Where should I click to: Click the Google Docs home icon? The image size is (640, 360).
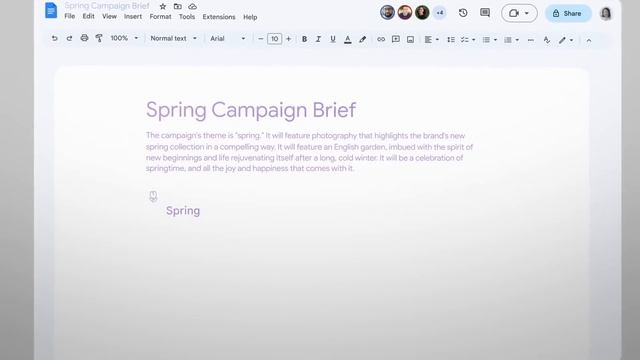[x=51, y=10]
